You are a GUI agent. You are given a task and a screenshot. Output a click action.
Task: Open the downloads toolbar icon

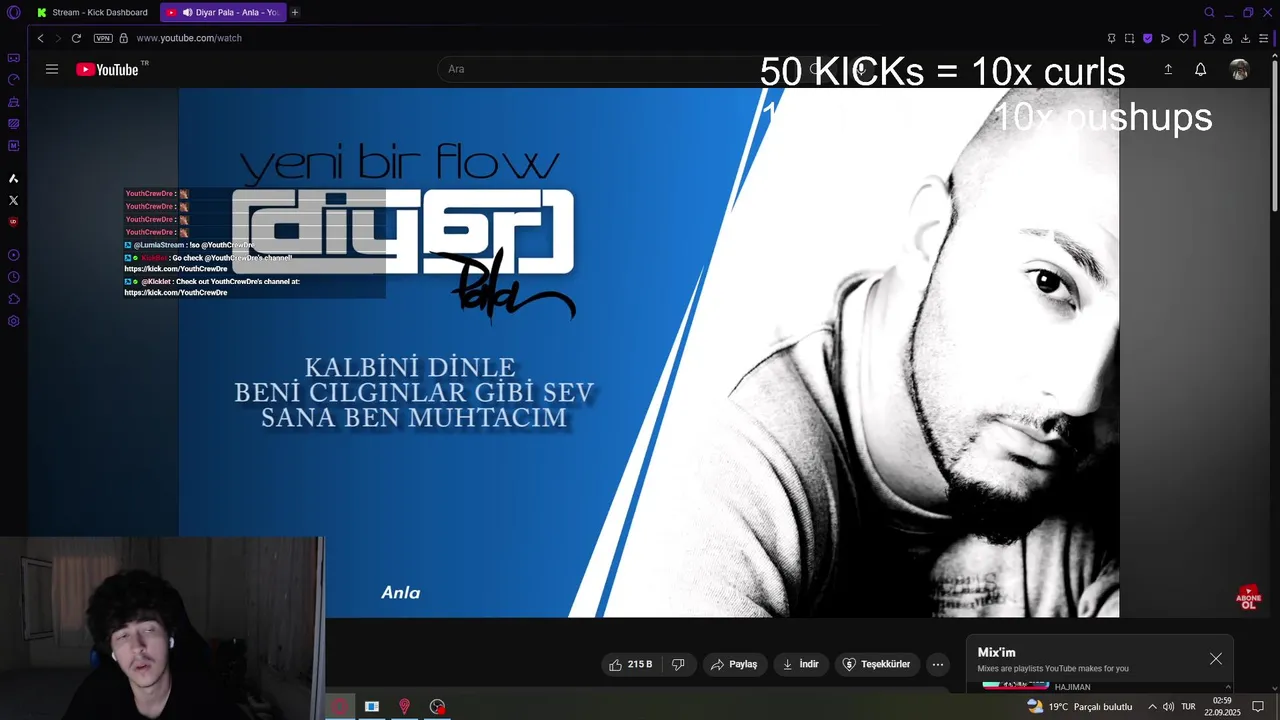point(1245,38)
